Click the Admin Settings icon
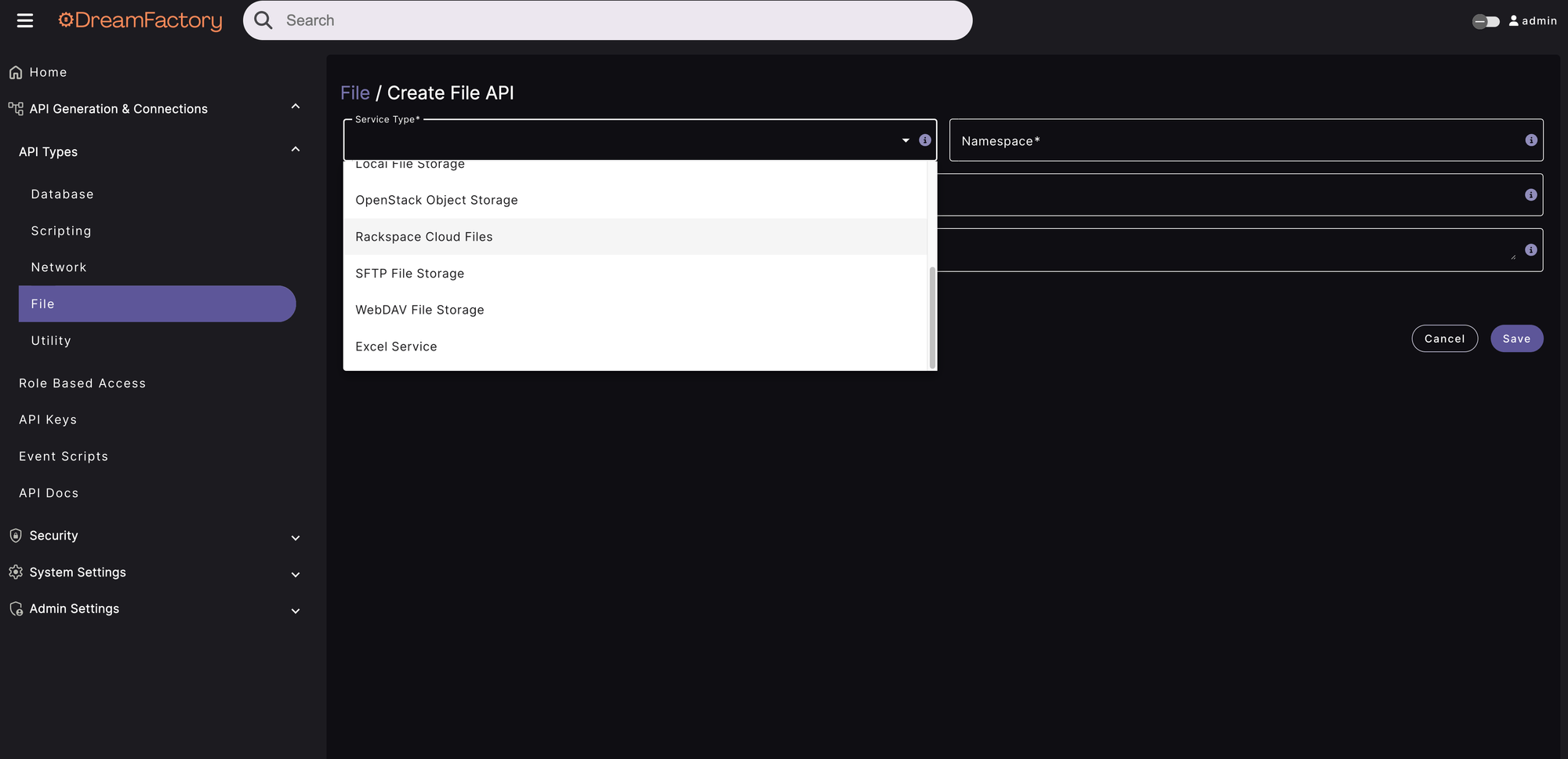Screen dimensions: 1568x759 [x=16, y=608]
